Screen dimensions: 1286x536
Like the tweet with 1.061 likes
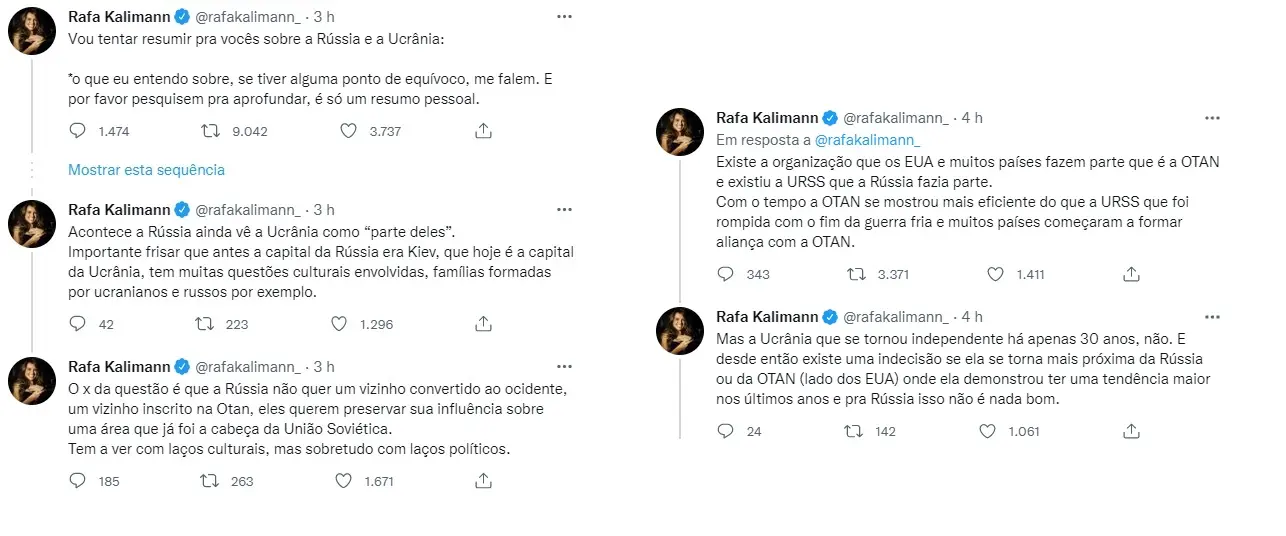pyautogui.click(x=988, y=431)
